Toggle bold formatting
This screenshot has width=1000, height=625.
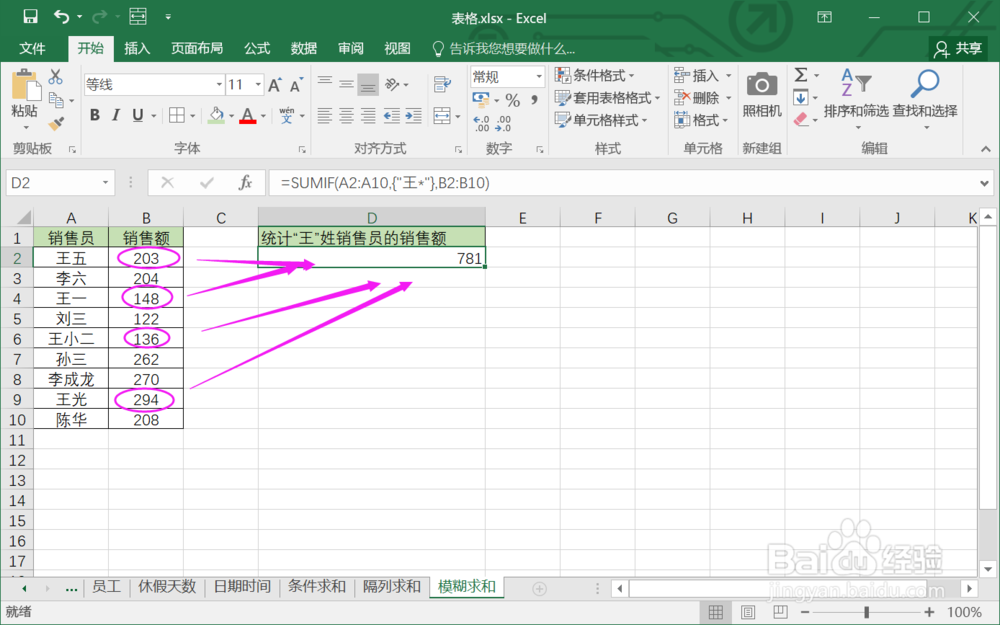point(94,115)
